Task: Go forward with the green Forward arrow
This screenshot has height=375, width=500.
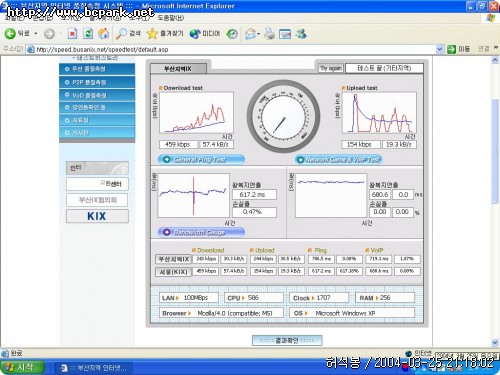Action: coord(49,34)
